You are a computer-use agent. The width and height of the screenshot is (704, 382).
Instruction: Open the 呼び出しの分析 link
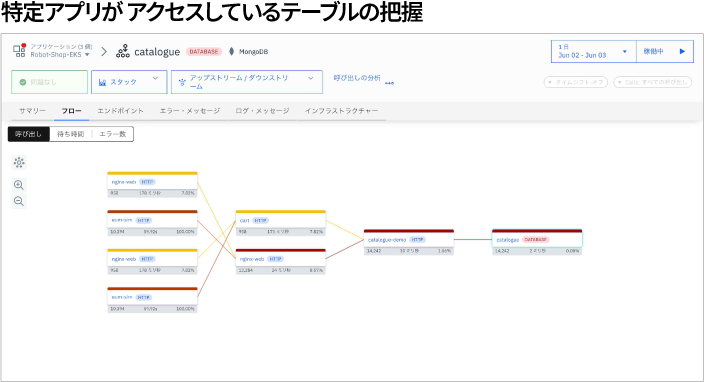[357, 78]
